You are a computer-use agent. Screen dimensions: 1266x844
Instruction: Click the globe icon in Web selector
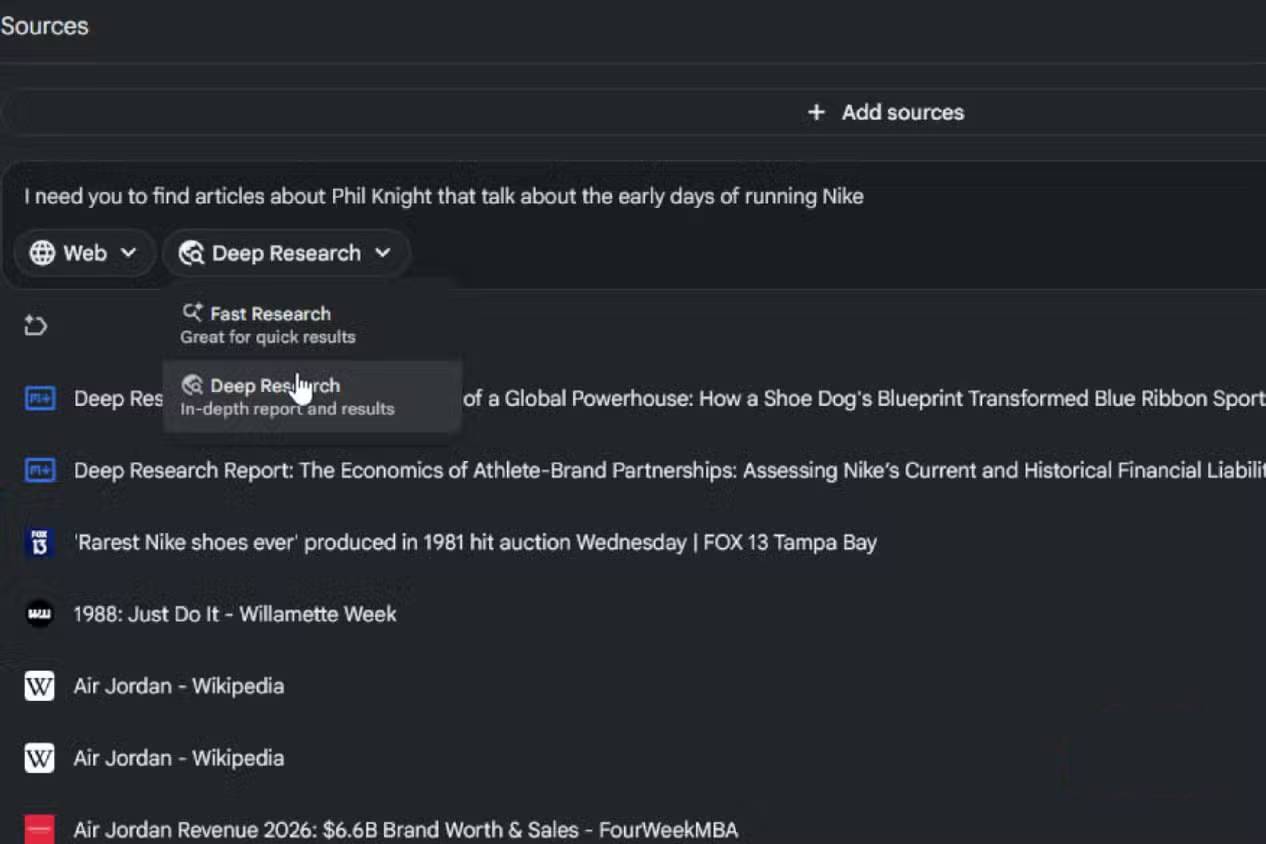point(42,253)
